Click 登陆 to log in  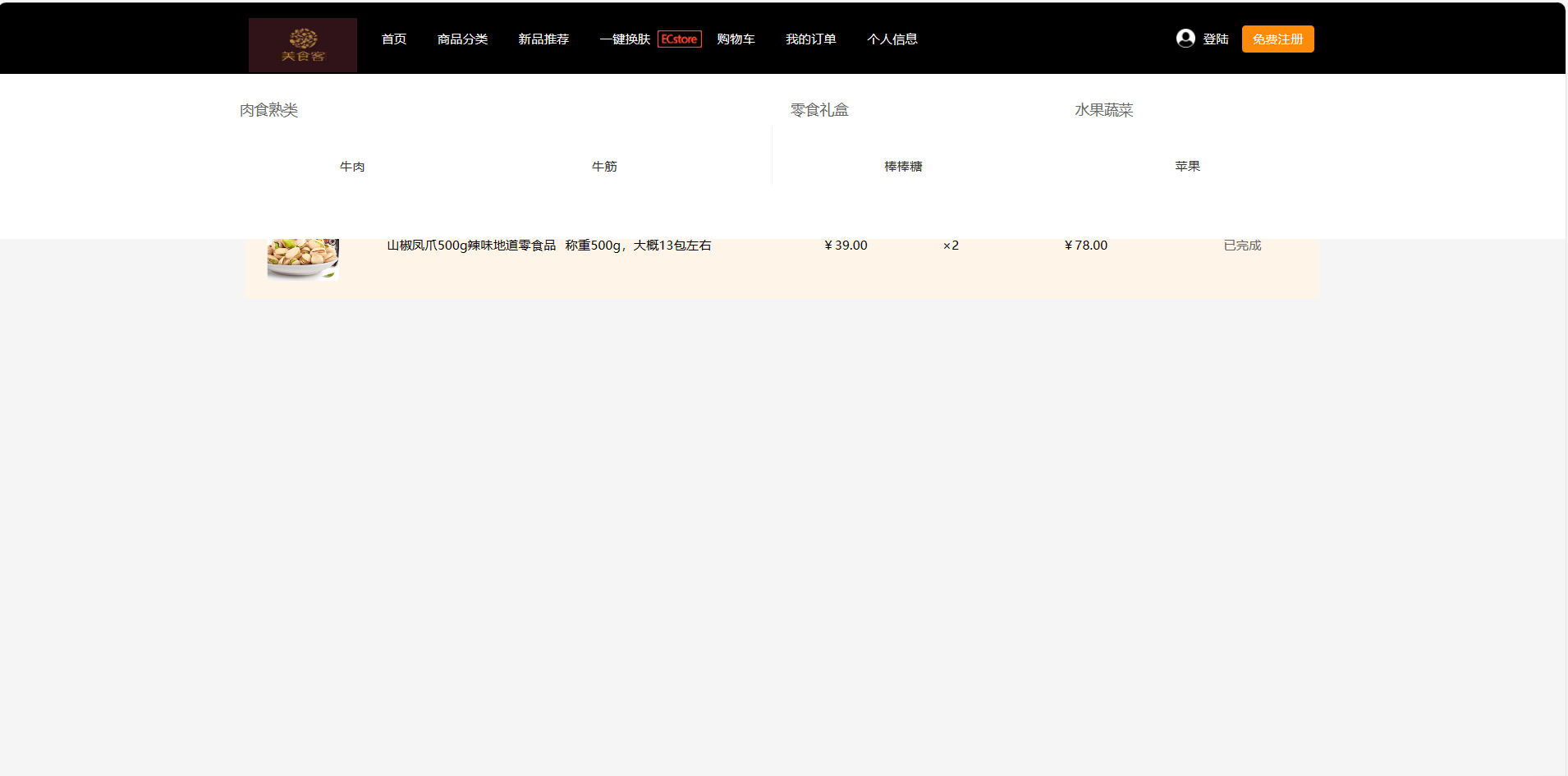1216,39
